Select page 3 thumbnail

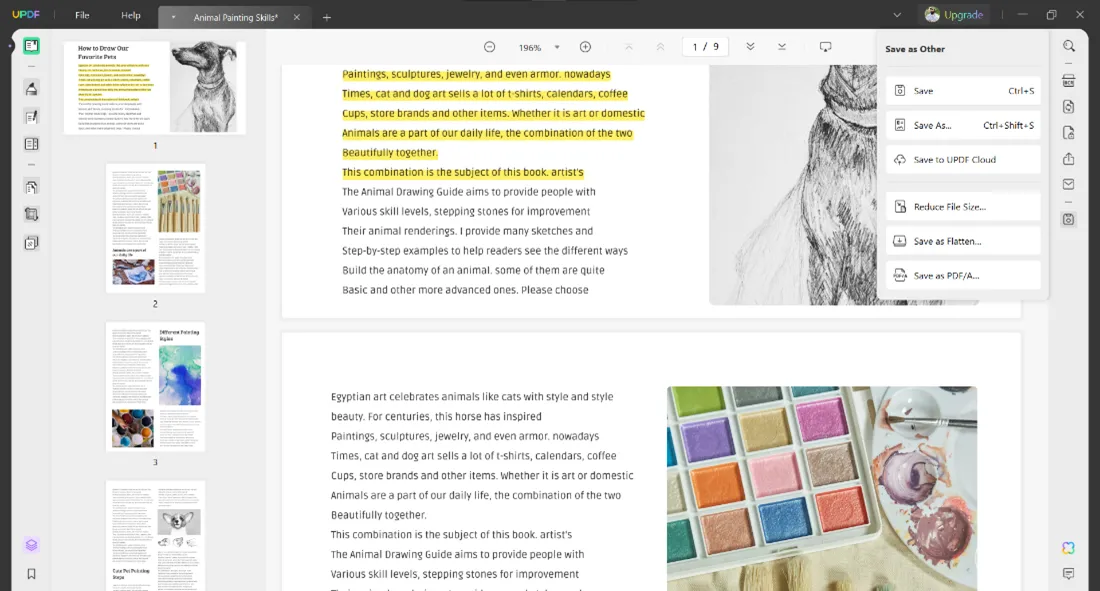(x=155, y=386)
